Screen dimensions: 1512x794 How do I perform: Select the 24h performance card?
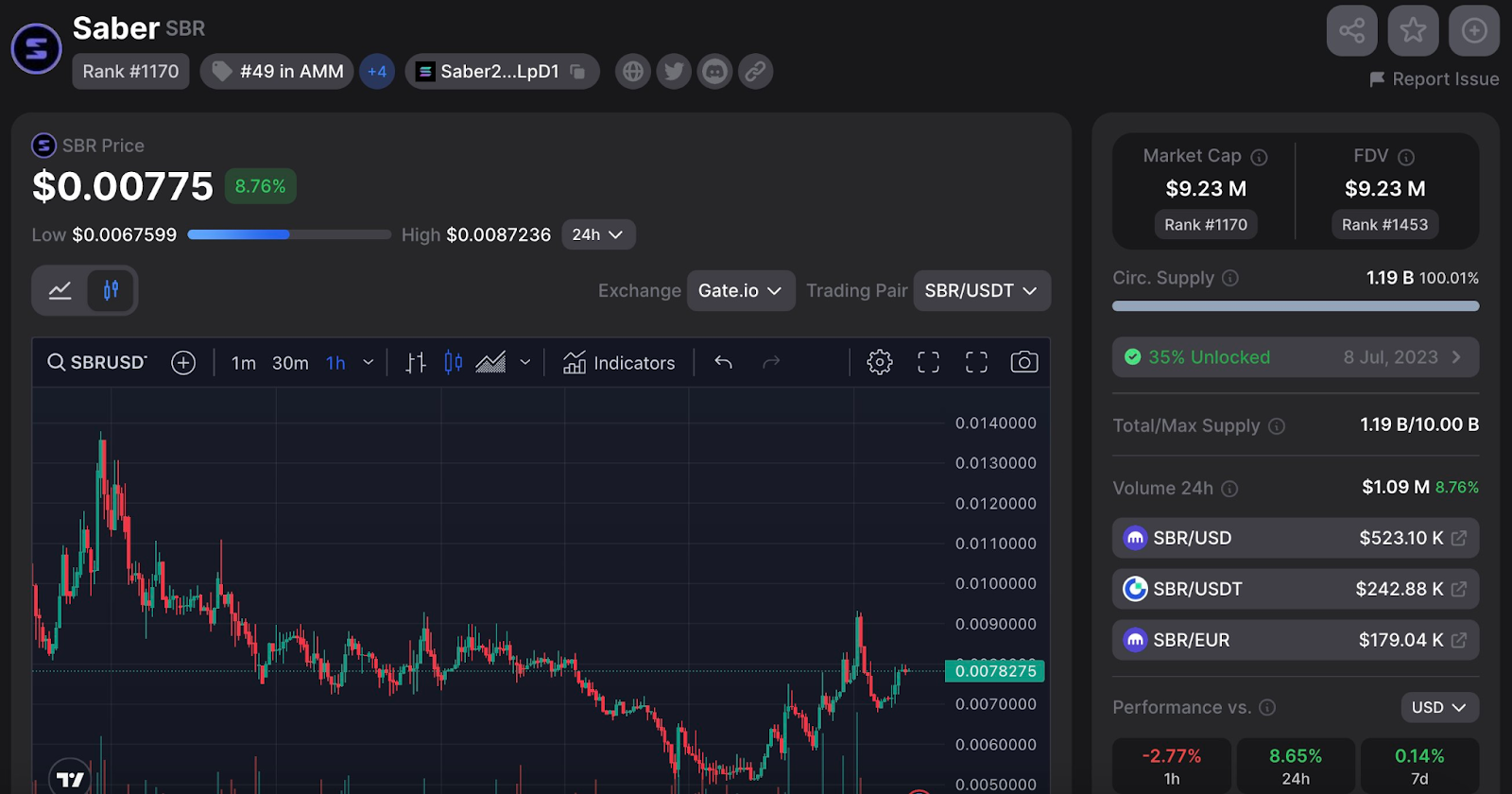(1296, 766)
